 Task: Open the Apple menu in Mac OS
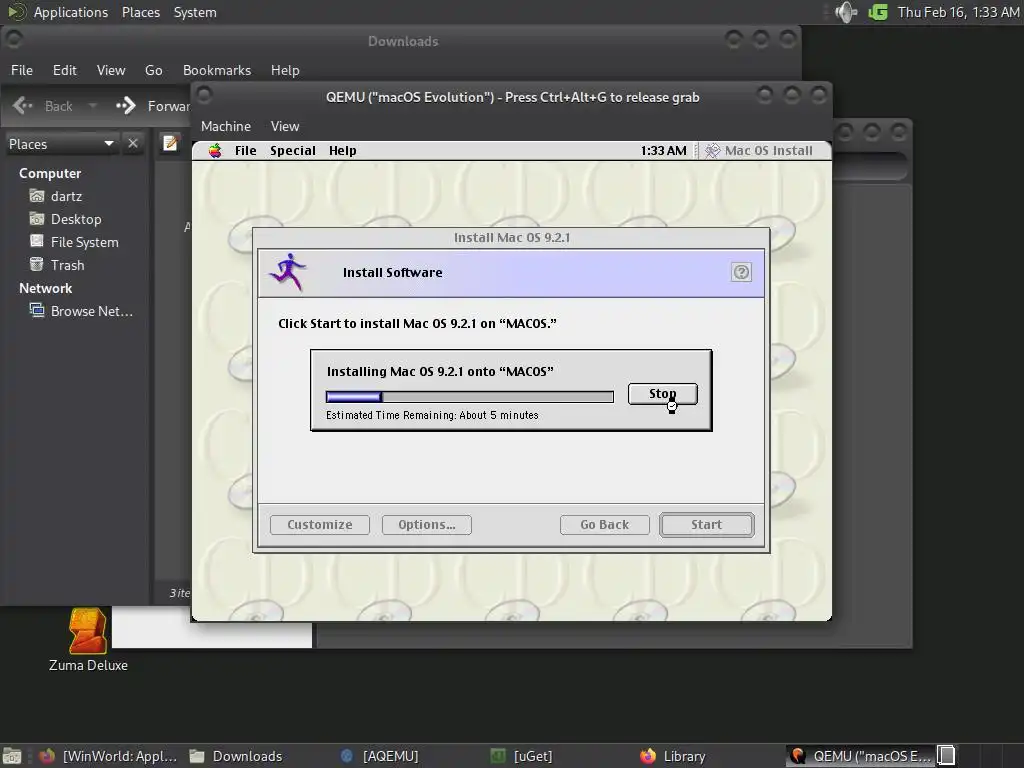point(215,151)
